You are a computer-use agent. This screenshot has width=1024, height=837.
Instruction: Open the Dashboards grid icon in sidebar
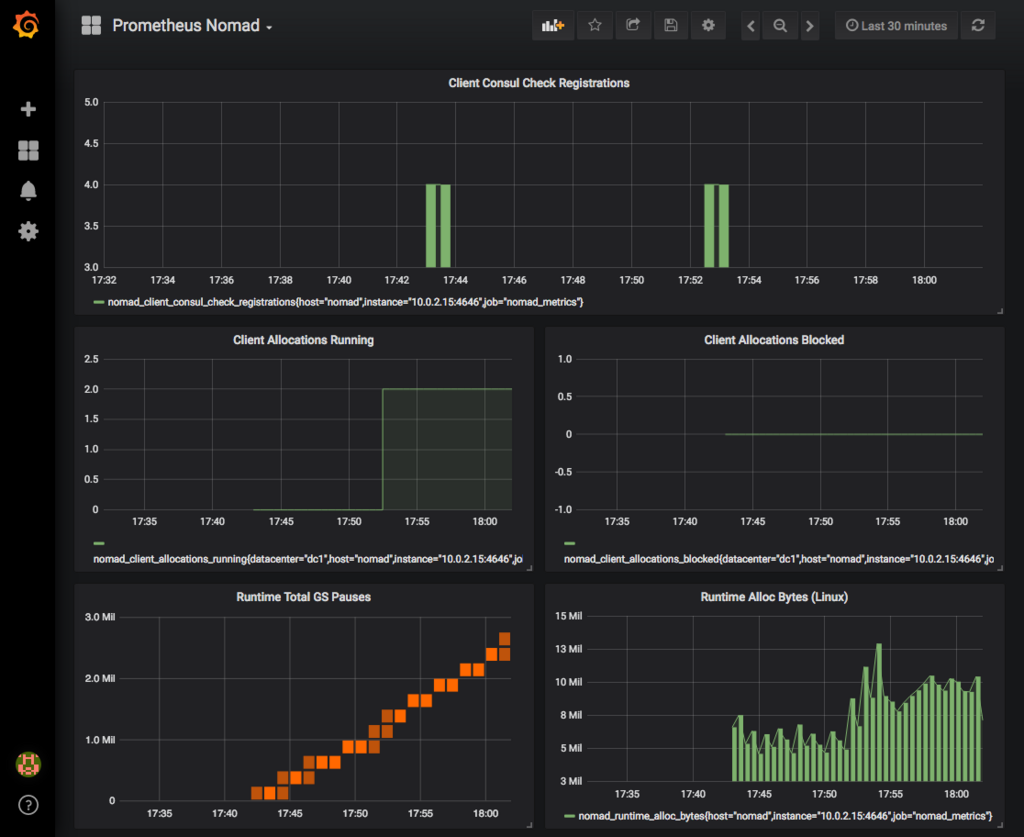pos(28,151)
